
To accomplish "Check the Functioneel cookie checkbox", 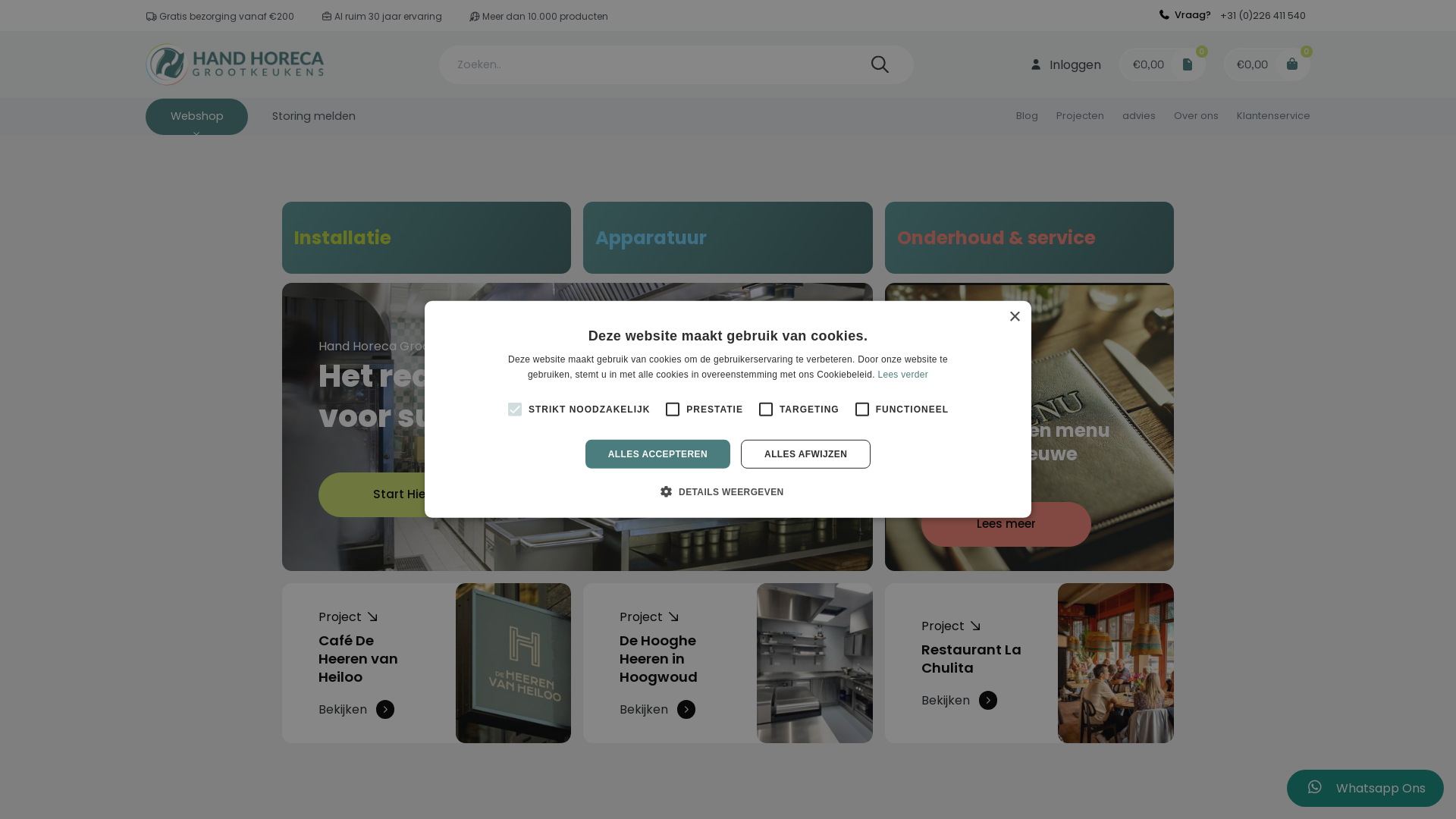I will tap(862, 409).
